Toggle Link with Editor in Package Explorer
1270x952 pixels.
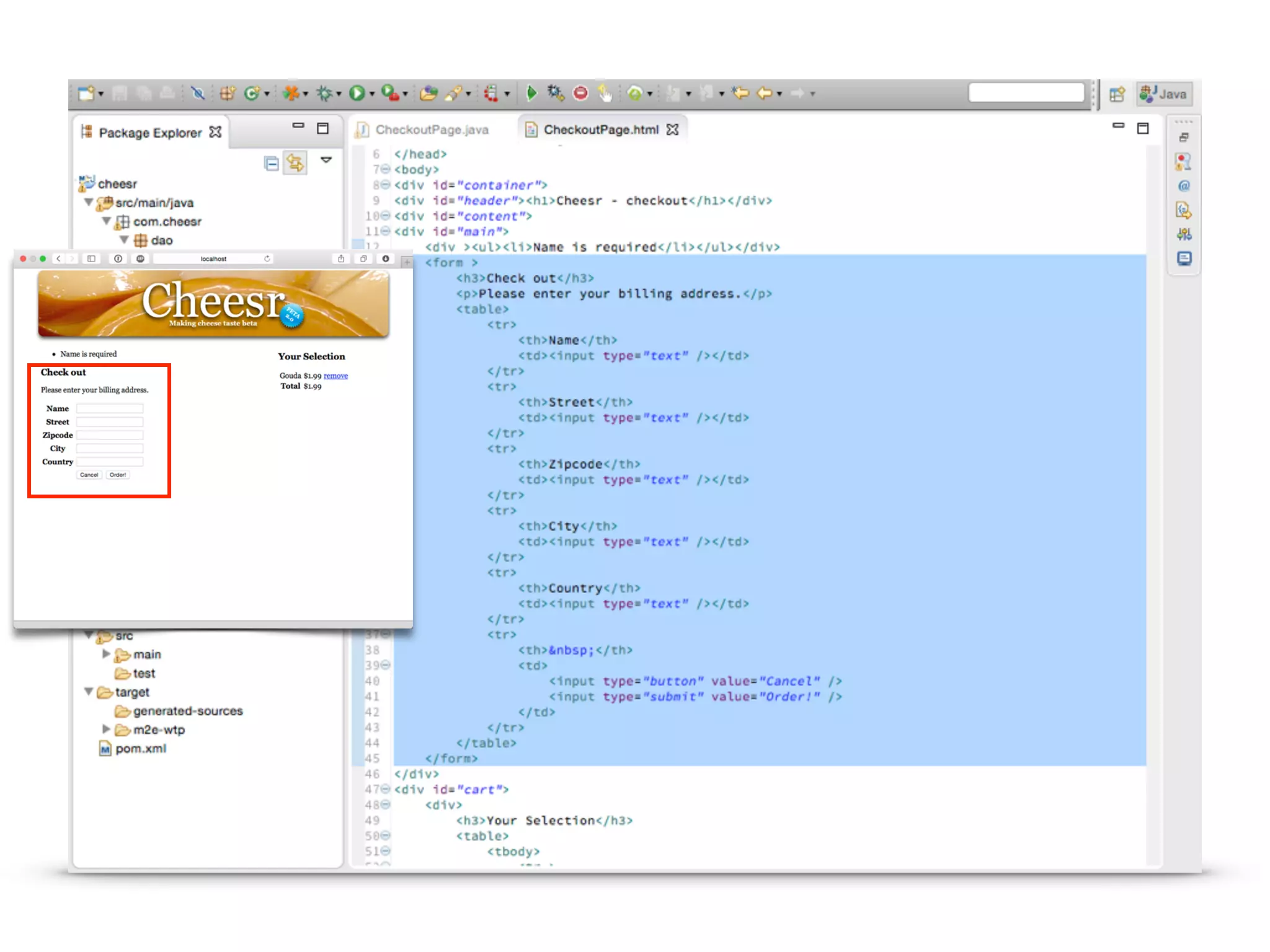coord(295,163)
